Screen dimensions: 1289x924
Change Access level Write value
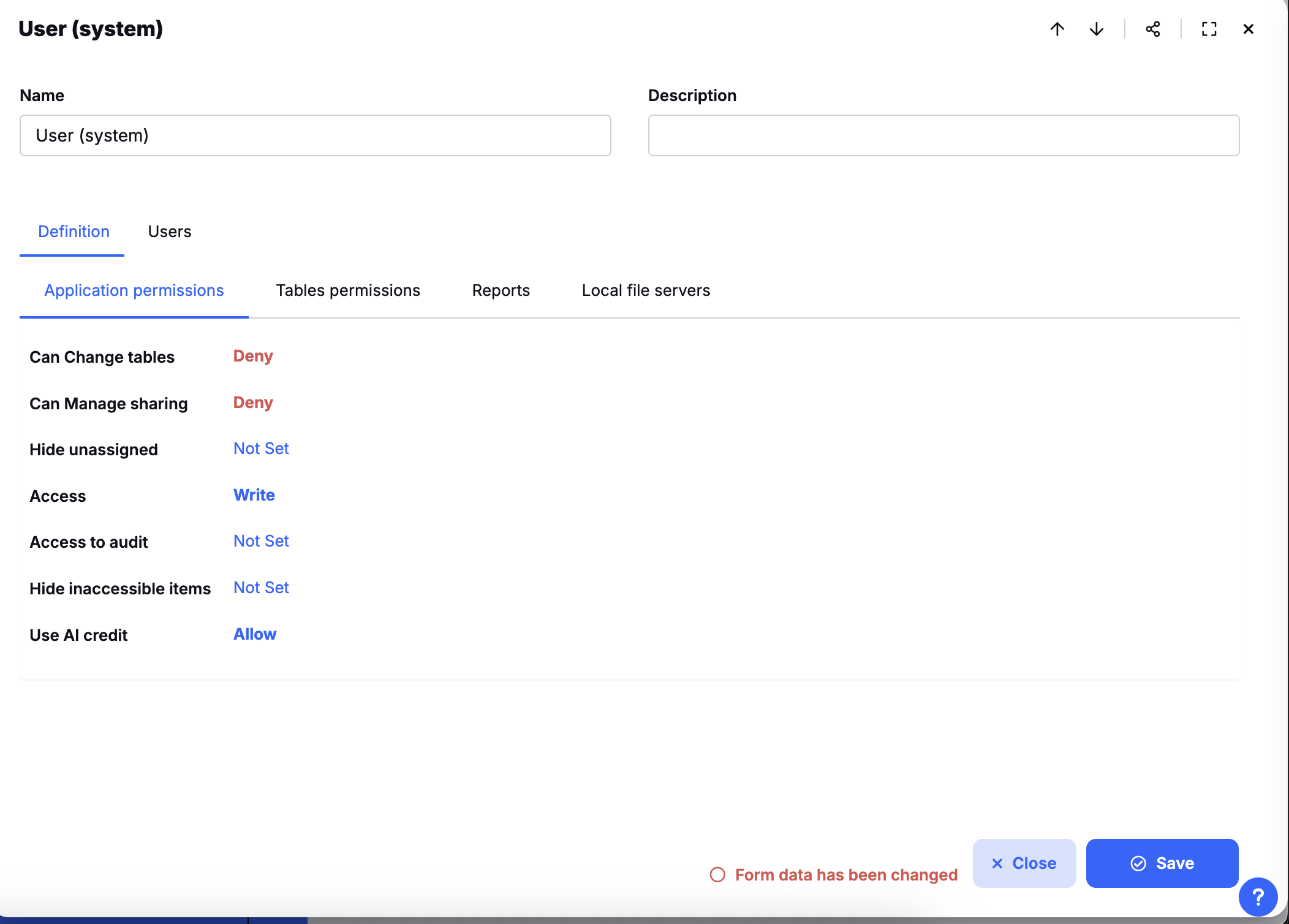click(254, 495)
